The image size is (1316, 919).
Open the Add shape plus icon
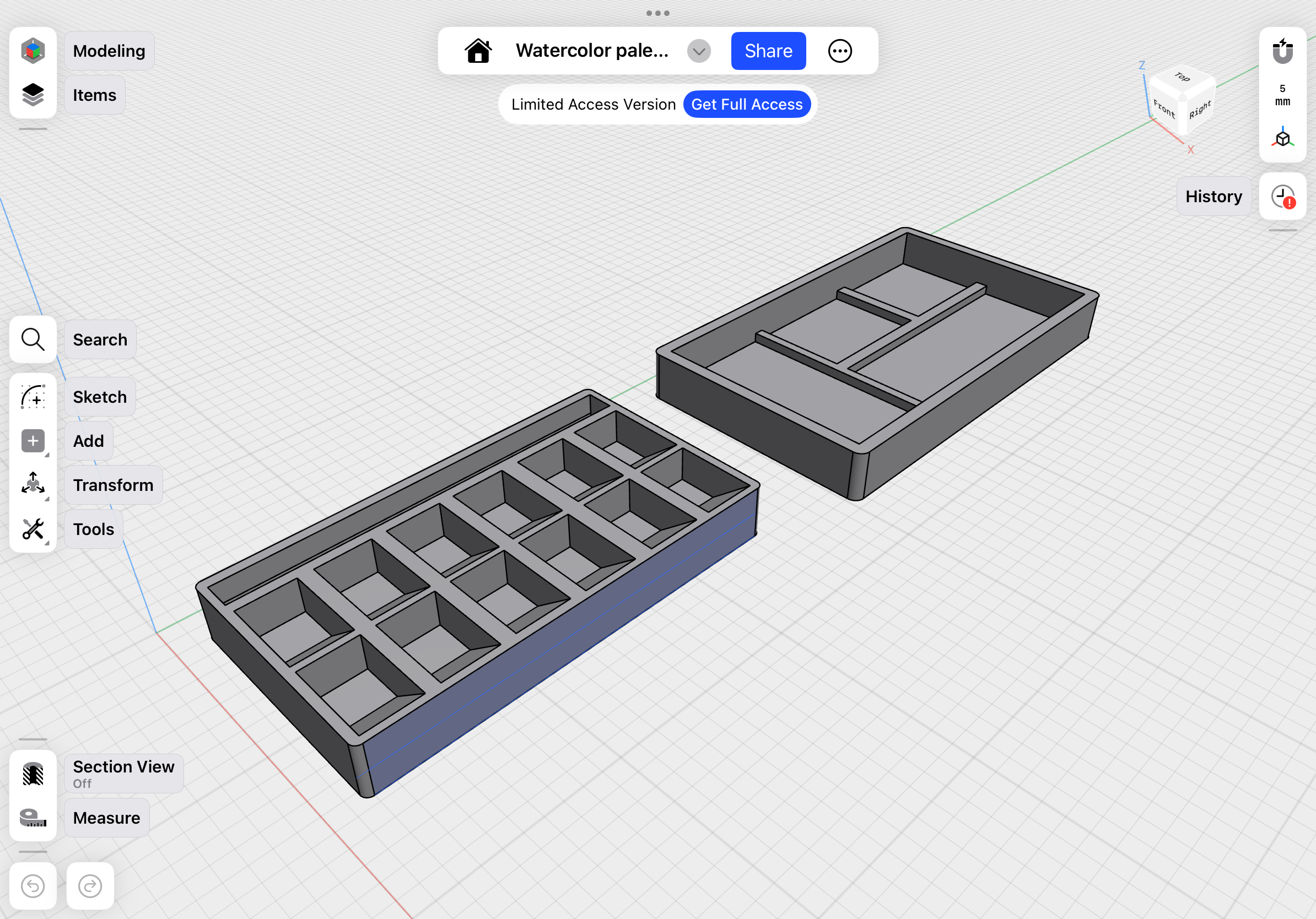[33, 441]
